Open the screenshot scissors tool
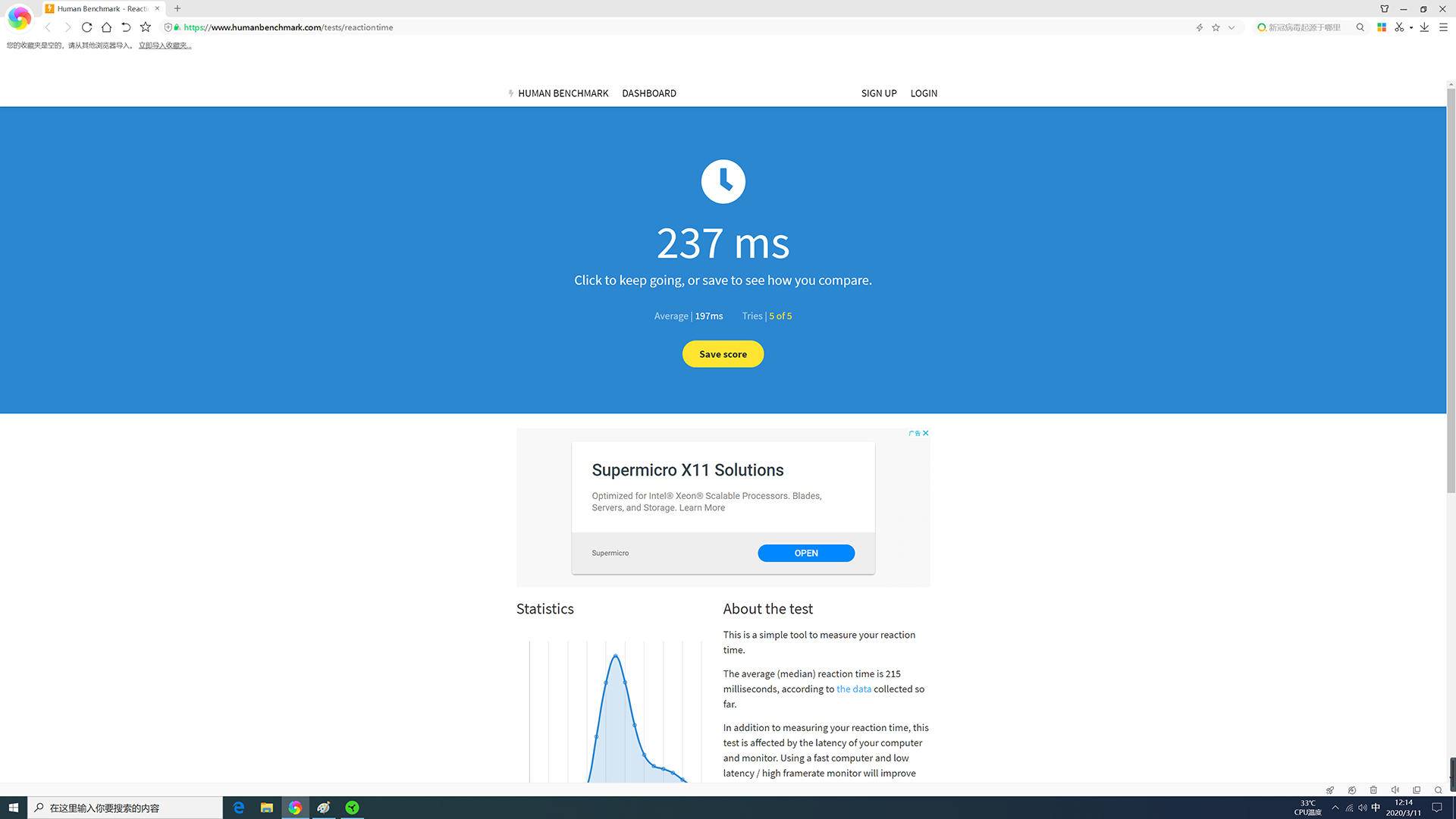The height and width of the screenshot is (819, 1456). coord(1398,27)
